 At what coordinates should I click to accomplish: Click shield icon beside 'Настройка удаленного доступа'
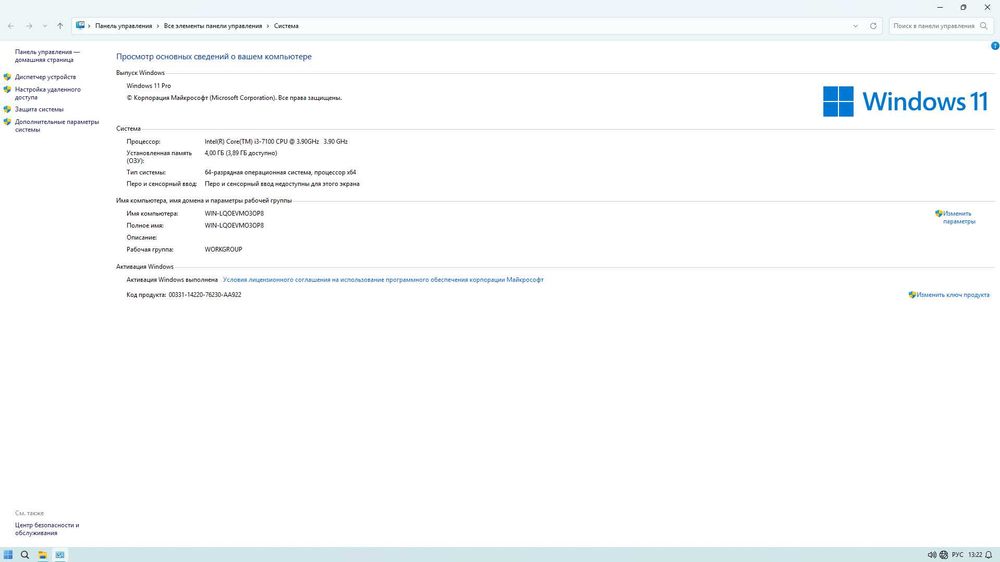[x=8, y=90]
